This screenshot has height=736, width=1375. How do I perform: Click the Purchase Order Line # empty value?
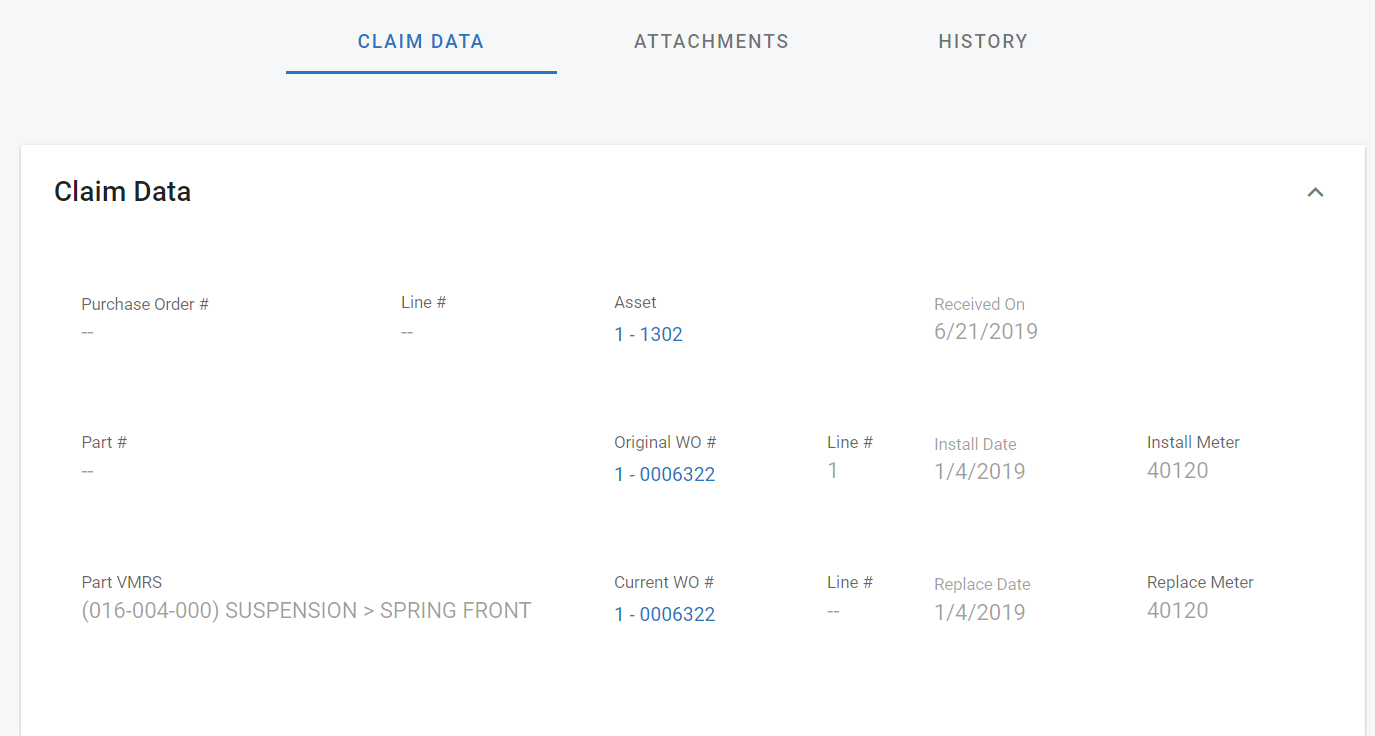coord(407,332)
